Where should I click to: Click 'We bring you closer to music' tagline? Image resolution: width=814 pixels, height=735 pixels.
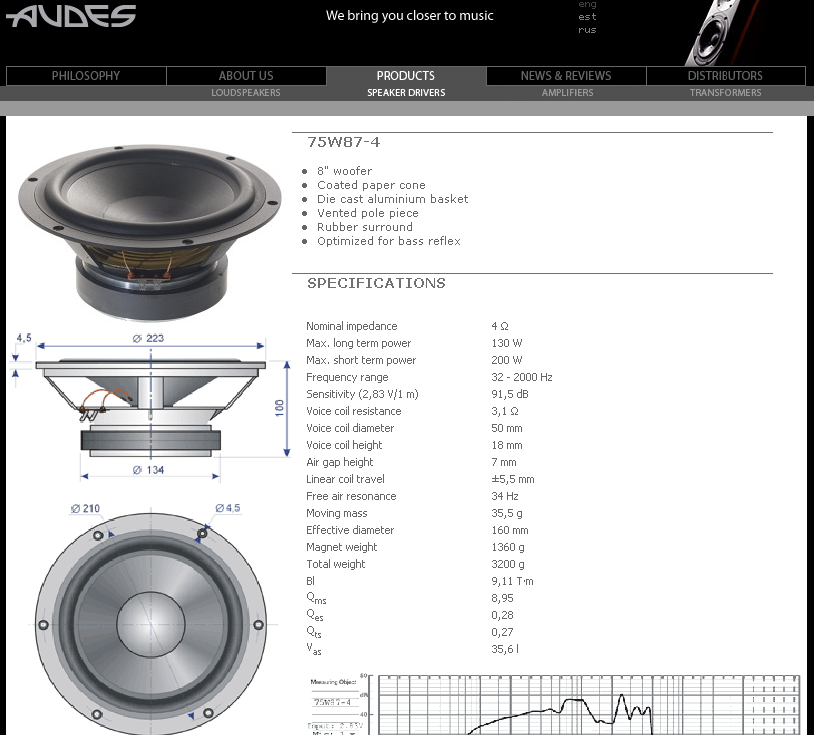[x=410, y=16]
